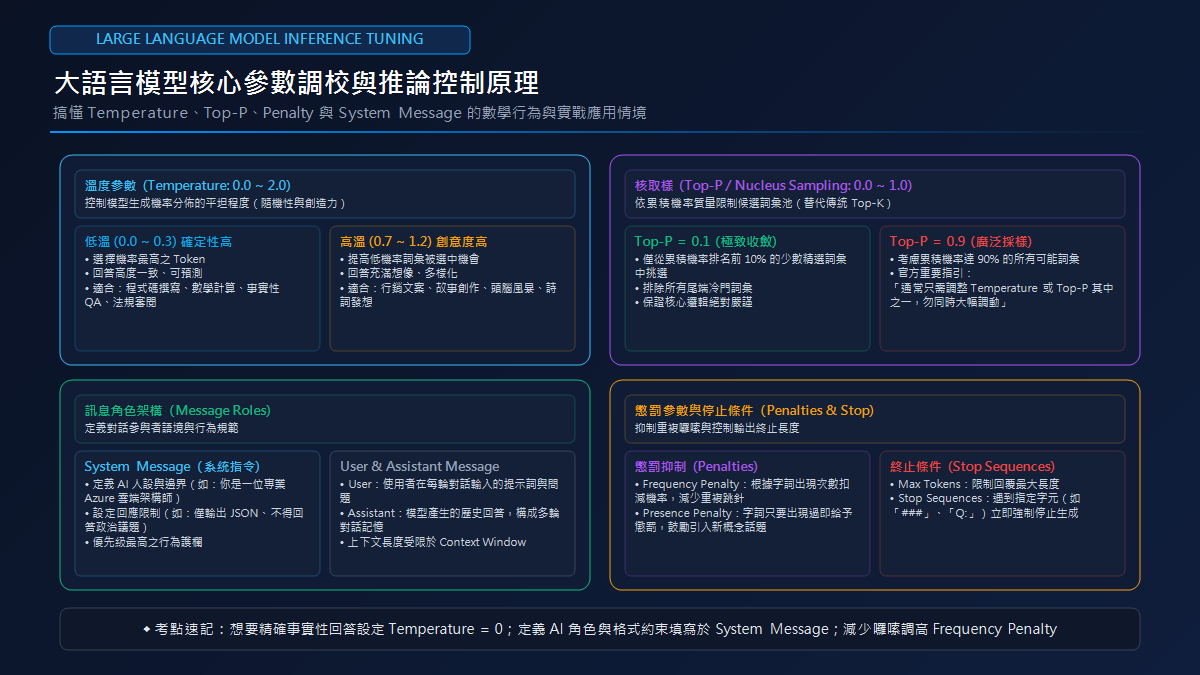Screen dimensions: 1200x675
Task: Select card title '低溫 (0.0 ~ 0.3) 確定性高'
Action: click(158, 242)
